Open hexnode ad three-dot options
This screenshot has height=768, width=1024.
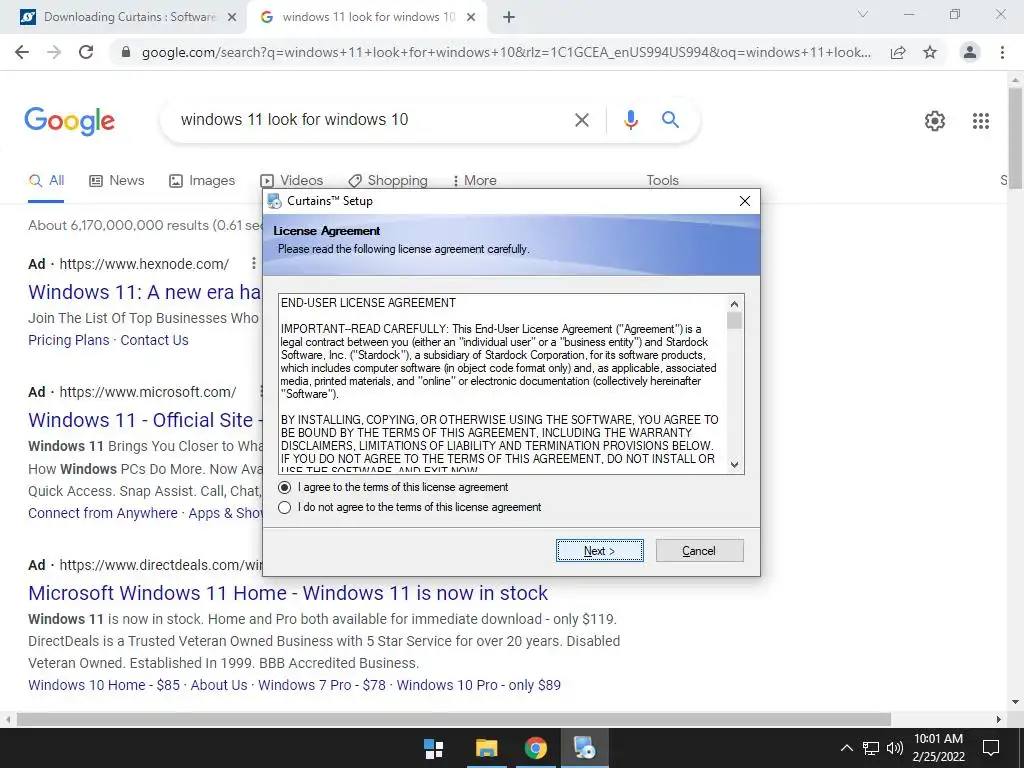click(x=253, y=264)
